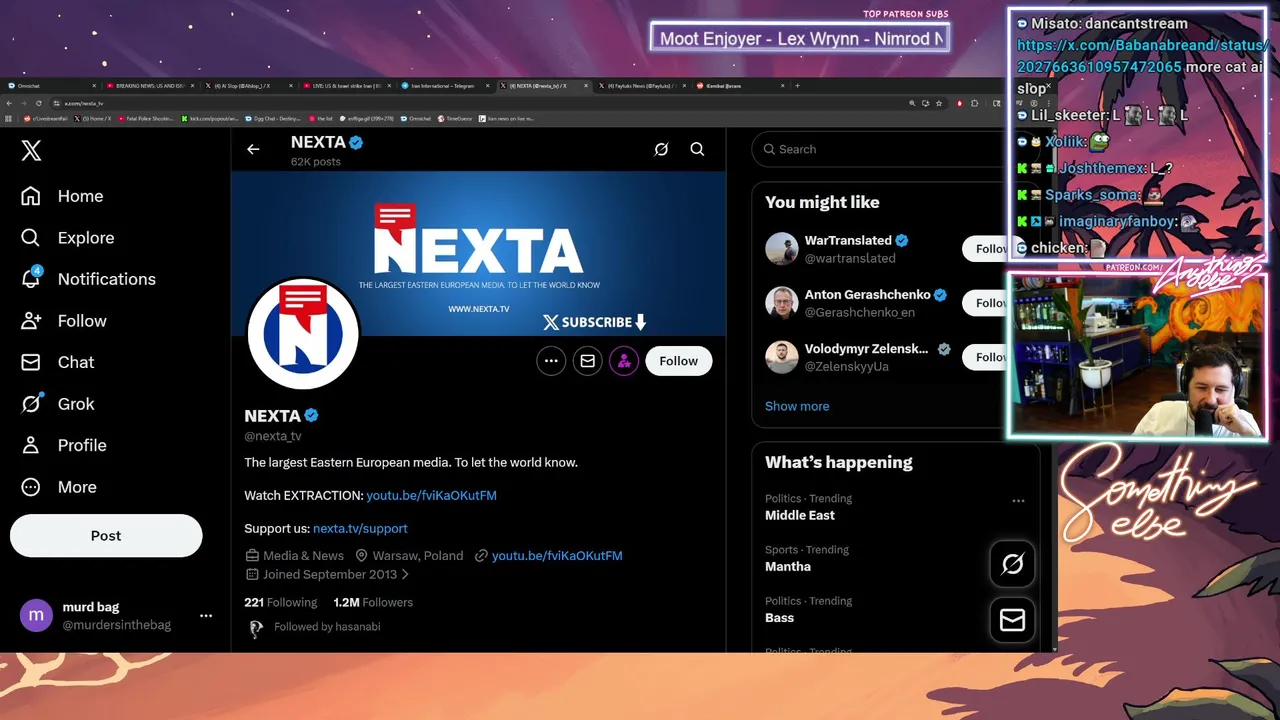Follow the NEXTA account
The width and height of the screenshot is (1280, 720).
coord(679,361)
